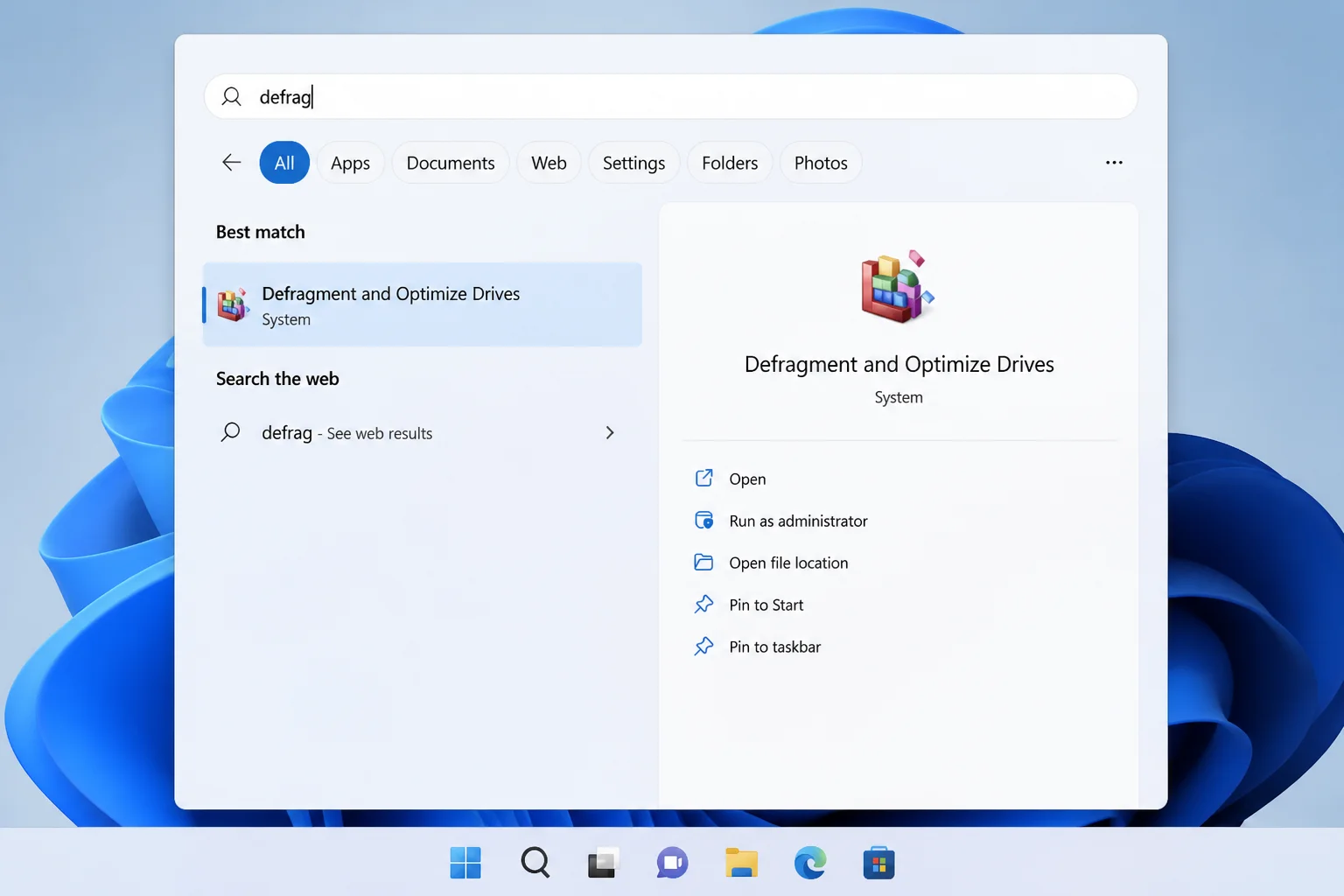Click the Open file location folder icon
Image resolution: width=1344 pixels, height=896 pixels.
(703, 562)
